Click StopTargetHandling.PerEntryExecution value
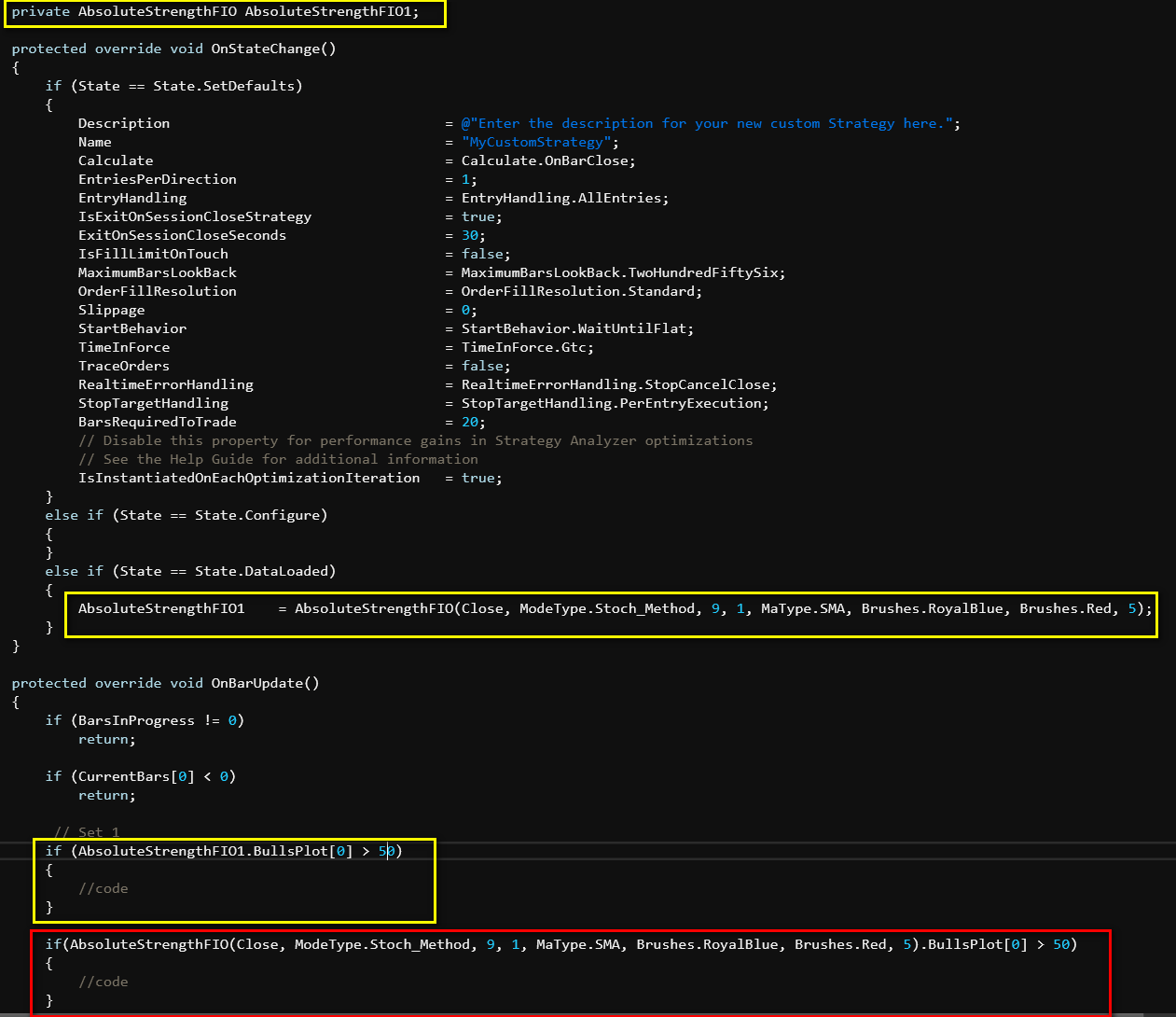 612,403
